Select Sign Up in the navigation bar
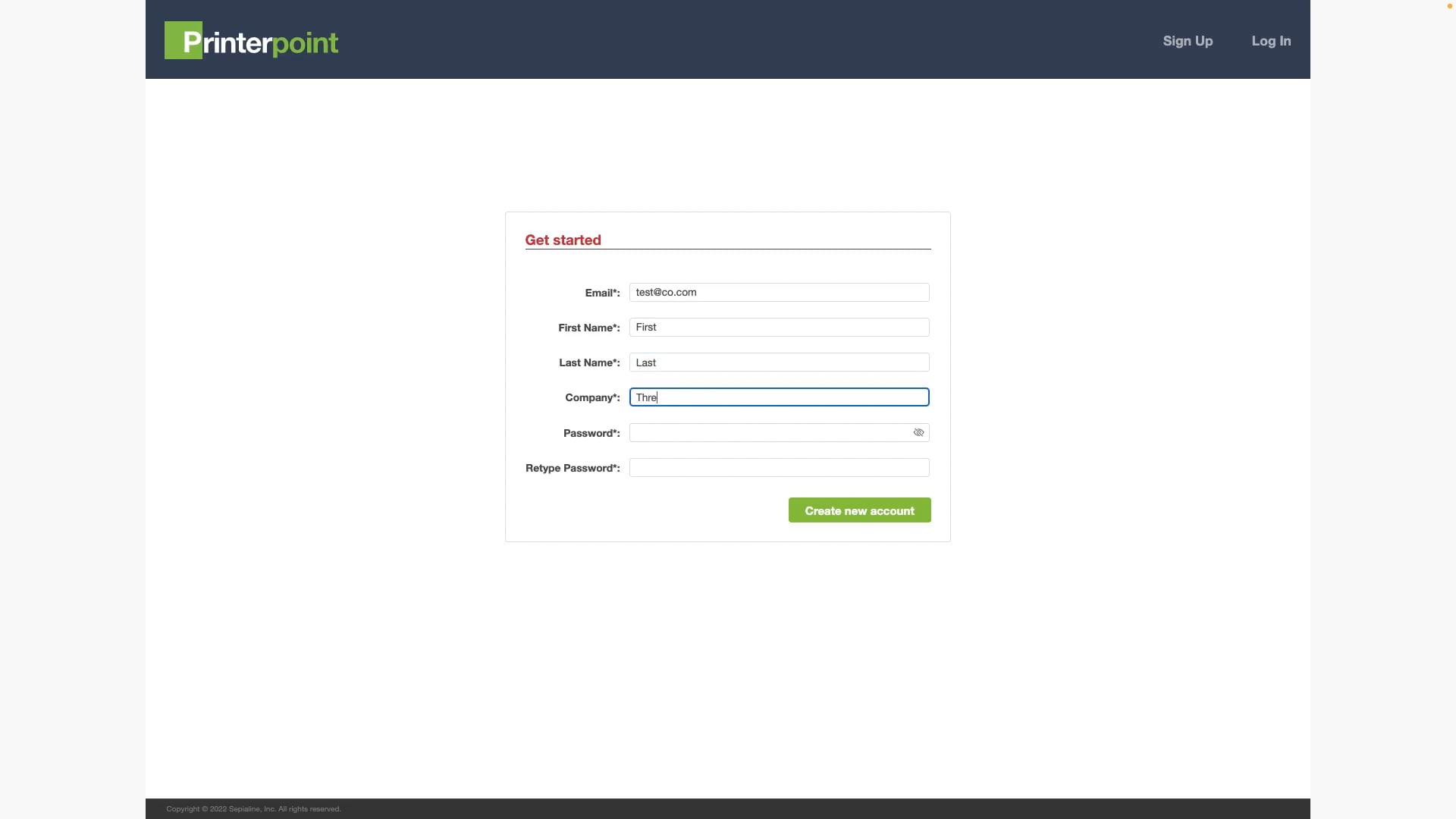Image resolution: width=1456 pixels, height=819 pixels. (1188, 41)
